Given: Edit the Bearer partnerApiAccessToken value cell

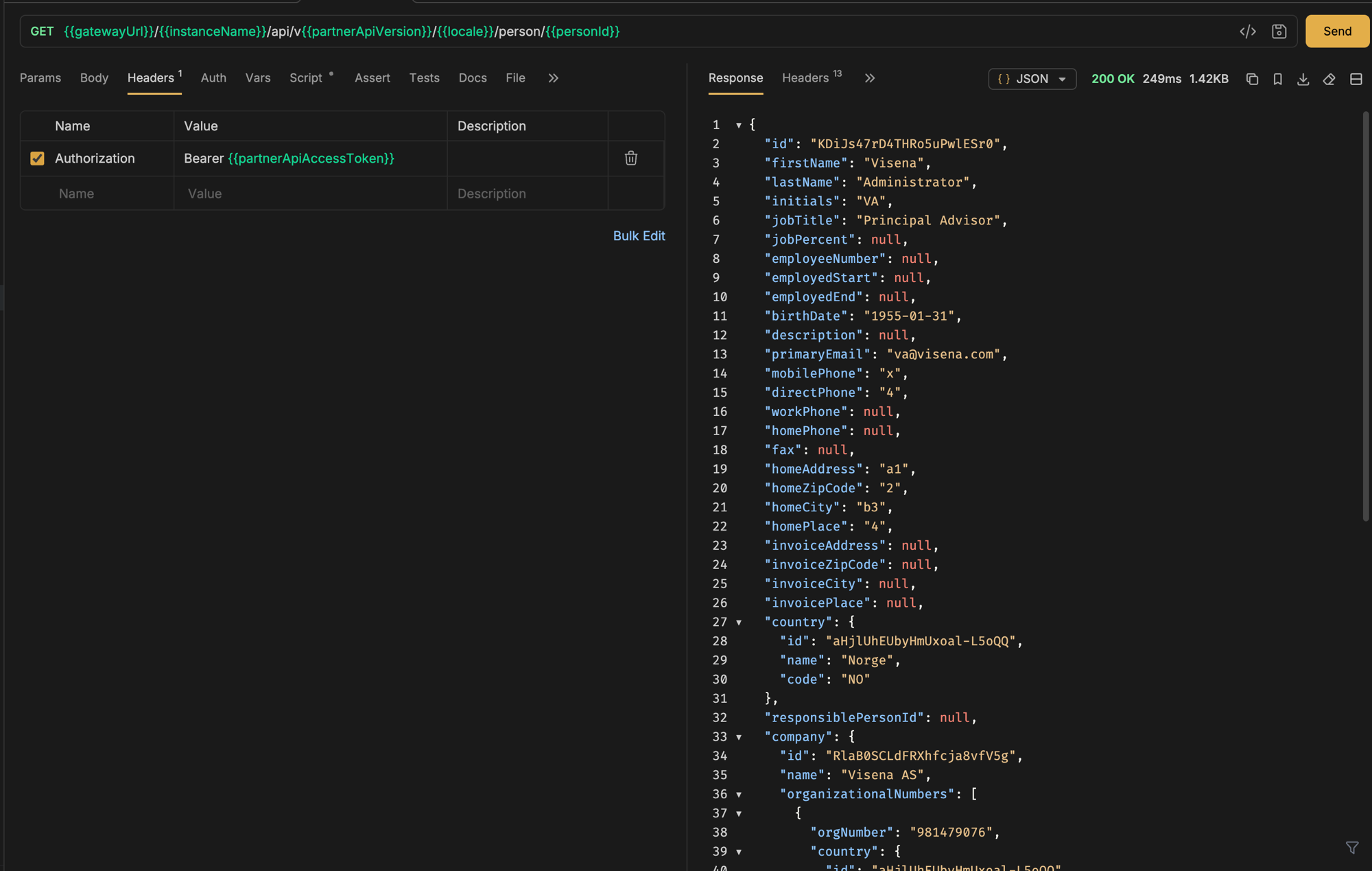Looking at the screenshot, I should [x=310, y=159].
